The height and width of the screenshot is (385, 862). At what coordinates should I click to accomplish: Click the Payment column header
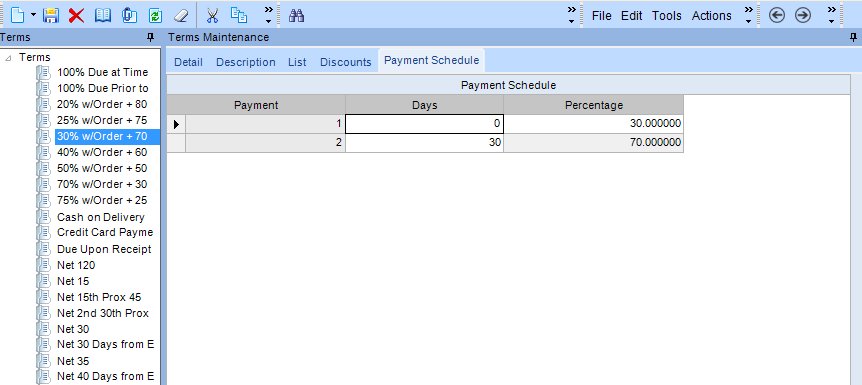[x=256, y=105]
